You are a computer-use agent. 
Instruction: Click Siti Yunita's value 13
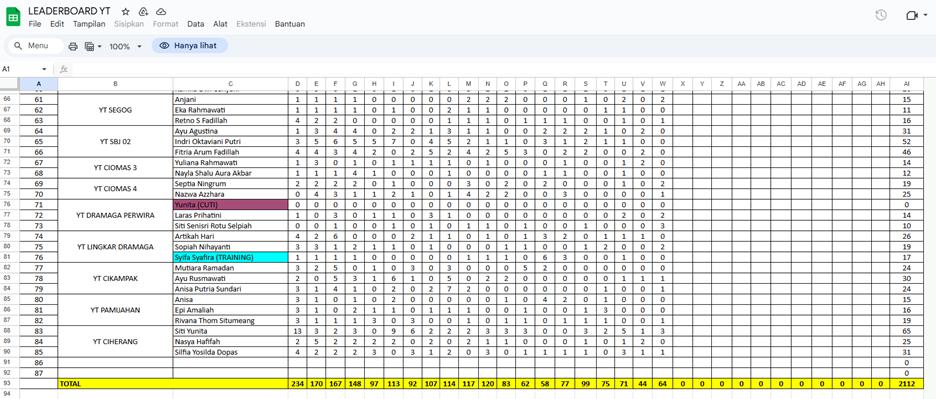[297, 331]
